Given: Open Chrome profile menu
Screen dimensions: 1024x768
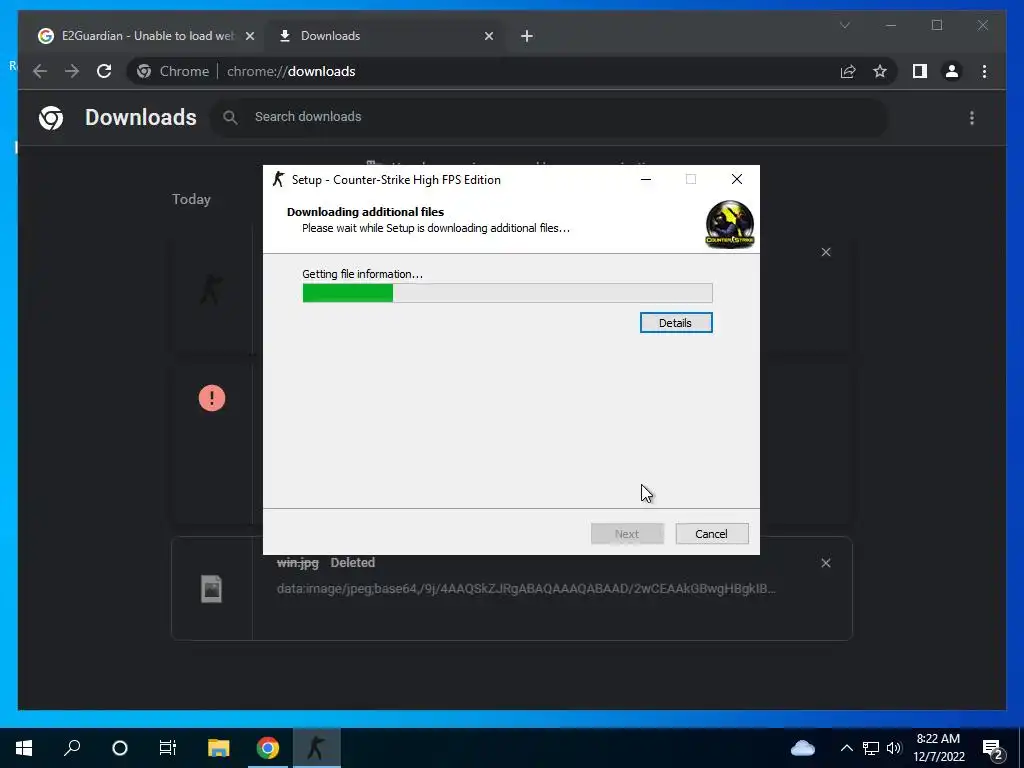Looking at the screenshot, I should coord(952,71).
